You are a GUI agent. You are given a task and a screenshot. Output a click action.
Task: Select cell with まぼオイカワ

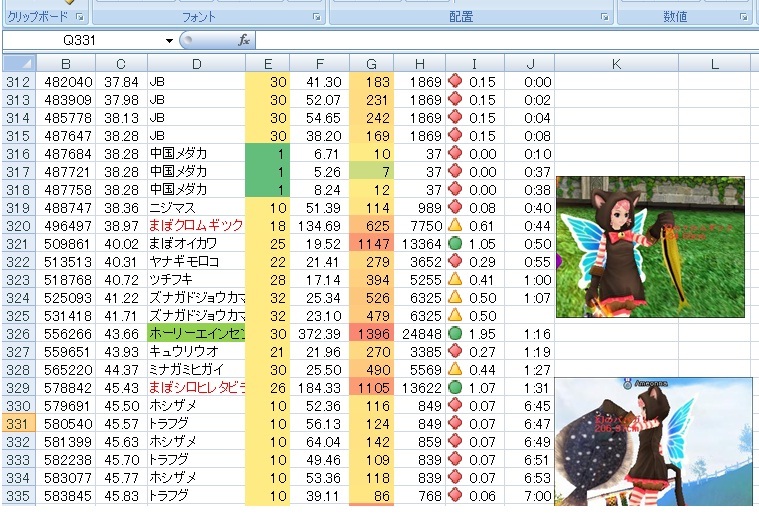197,244
